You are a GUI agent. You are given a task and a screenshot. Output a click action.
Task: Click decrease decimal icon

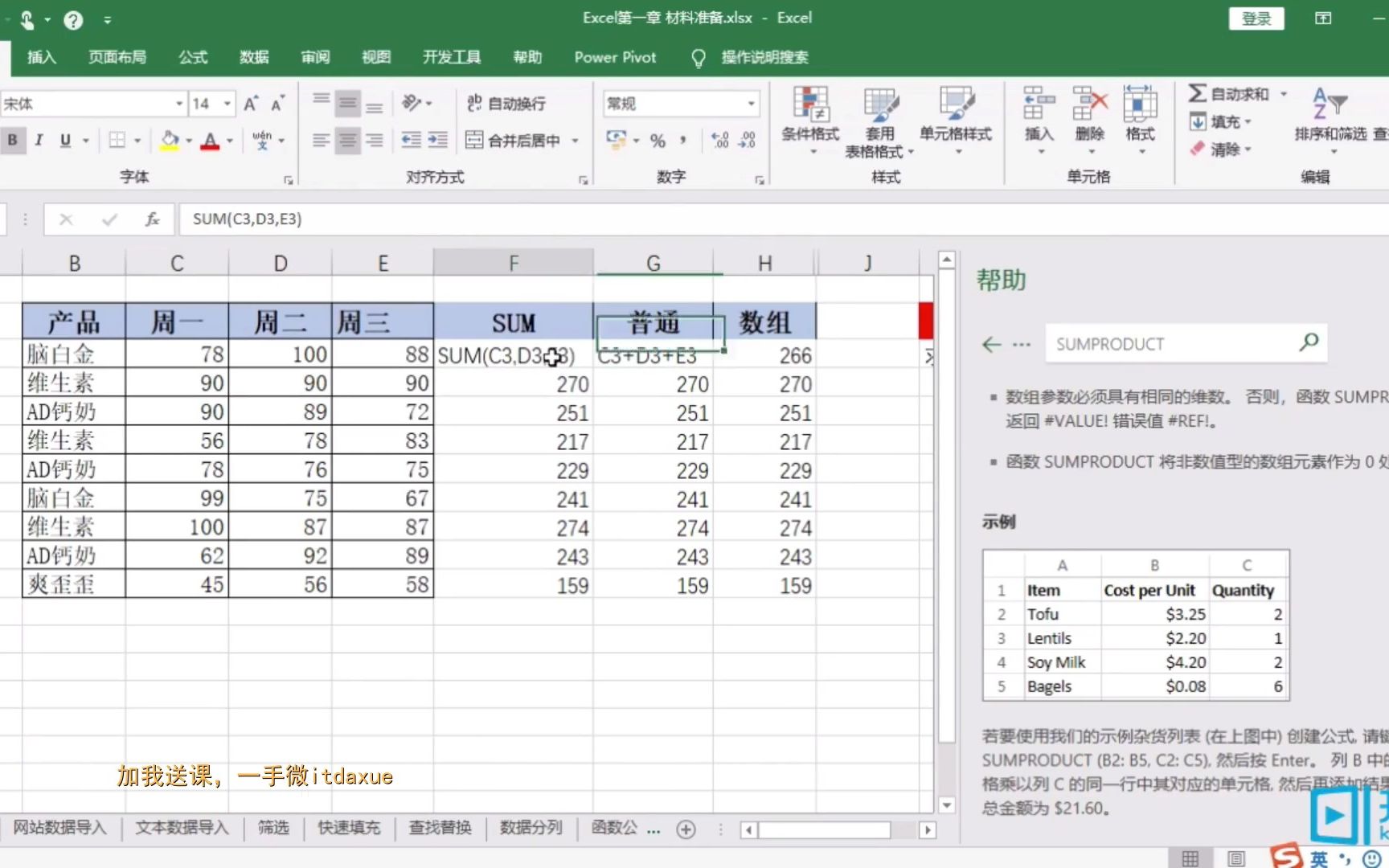(748, 141)
